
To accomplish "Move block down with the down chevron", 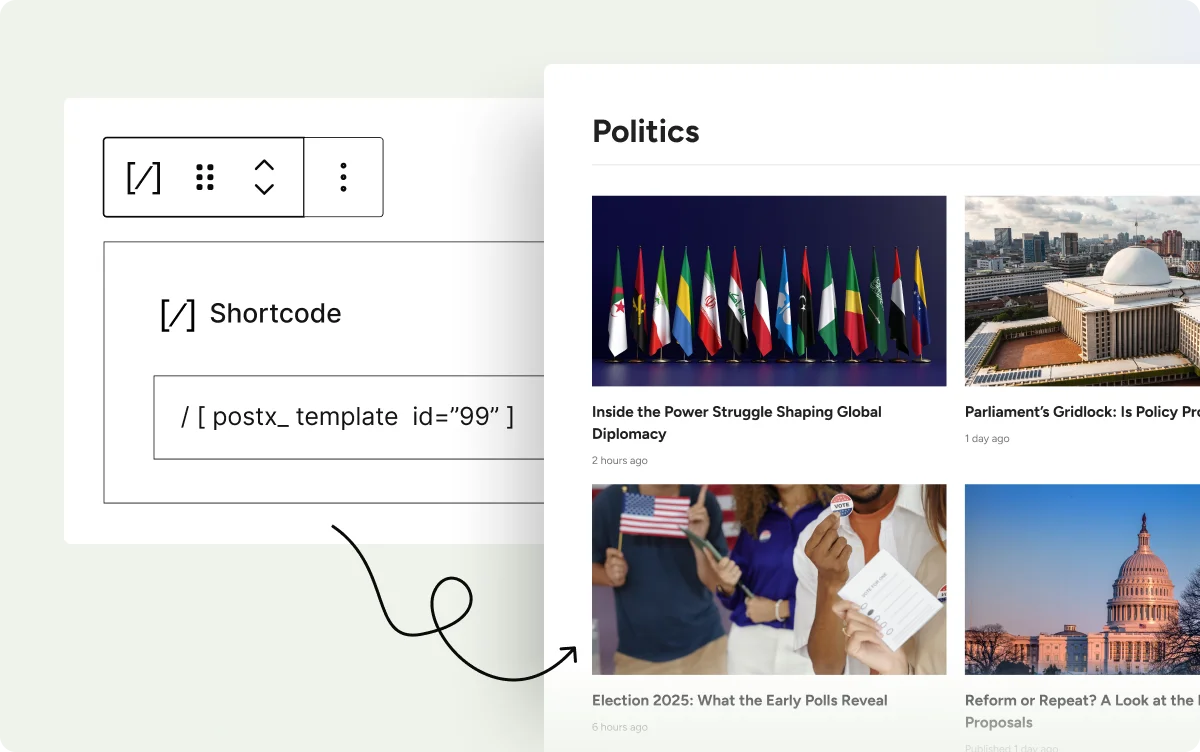I will [x=264, y=189].
